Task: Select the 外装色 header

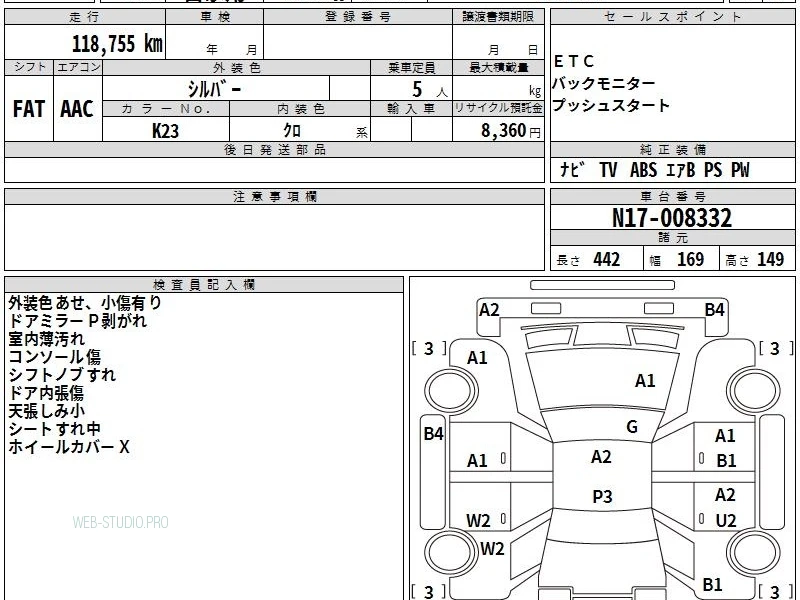Action: [237, 67]
